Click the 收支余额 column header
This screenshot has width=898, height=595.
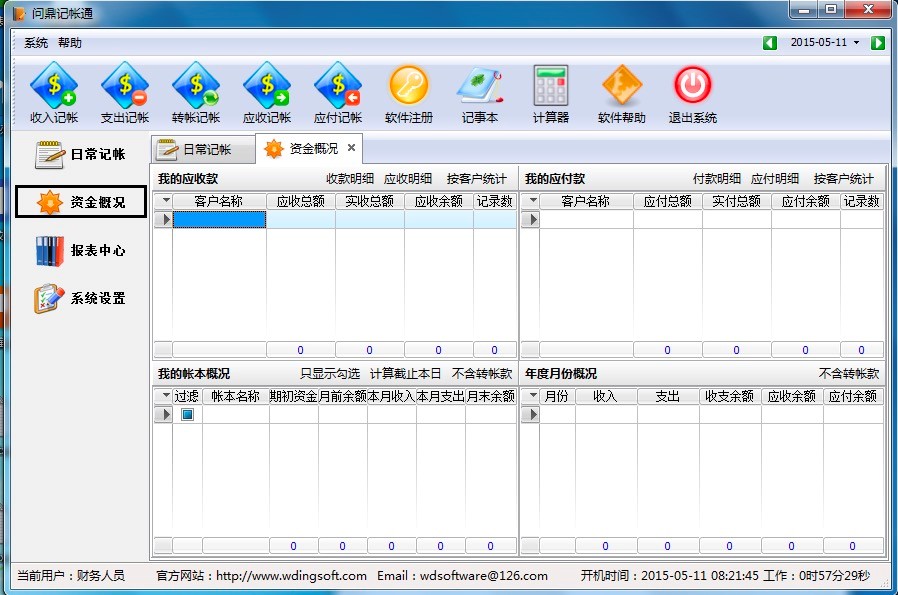coord(730,396)
